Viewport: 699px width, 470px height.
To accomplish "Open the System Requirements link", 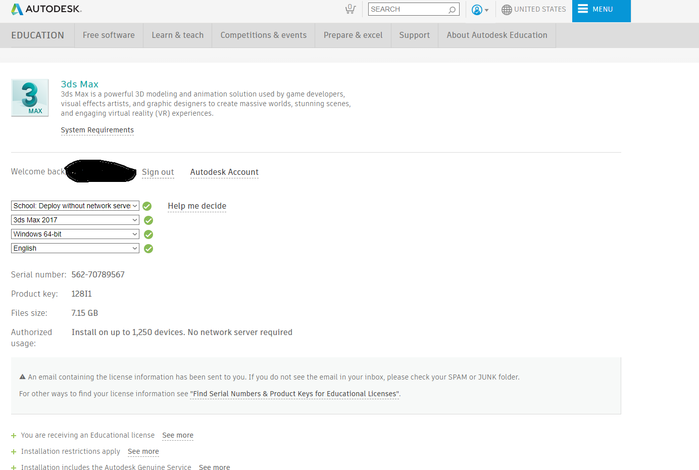I will click(97, 130).
